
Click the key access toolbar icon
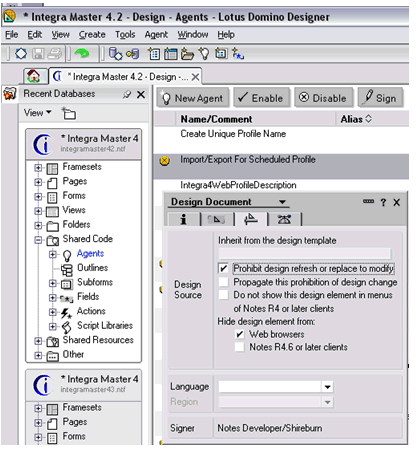click(133, 54)
